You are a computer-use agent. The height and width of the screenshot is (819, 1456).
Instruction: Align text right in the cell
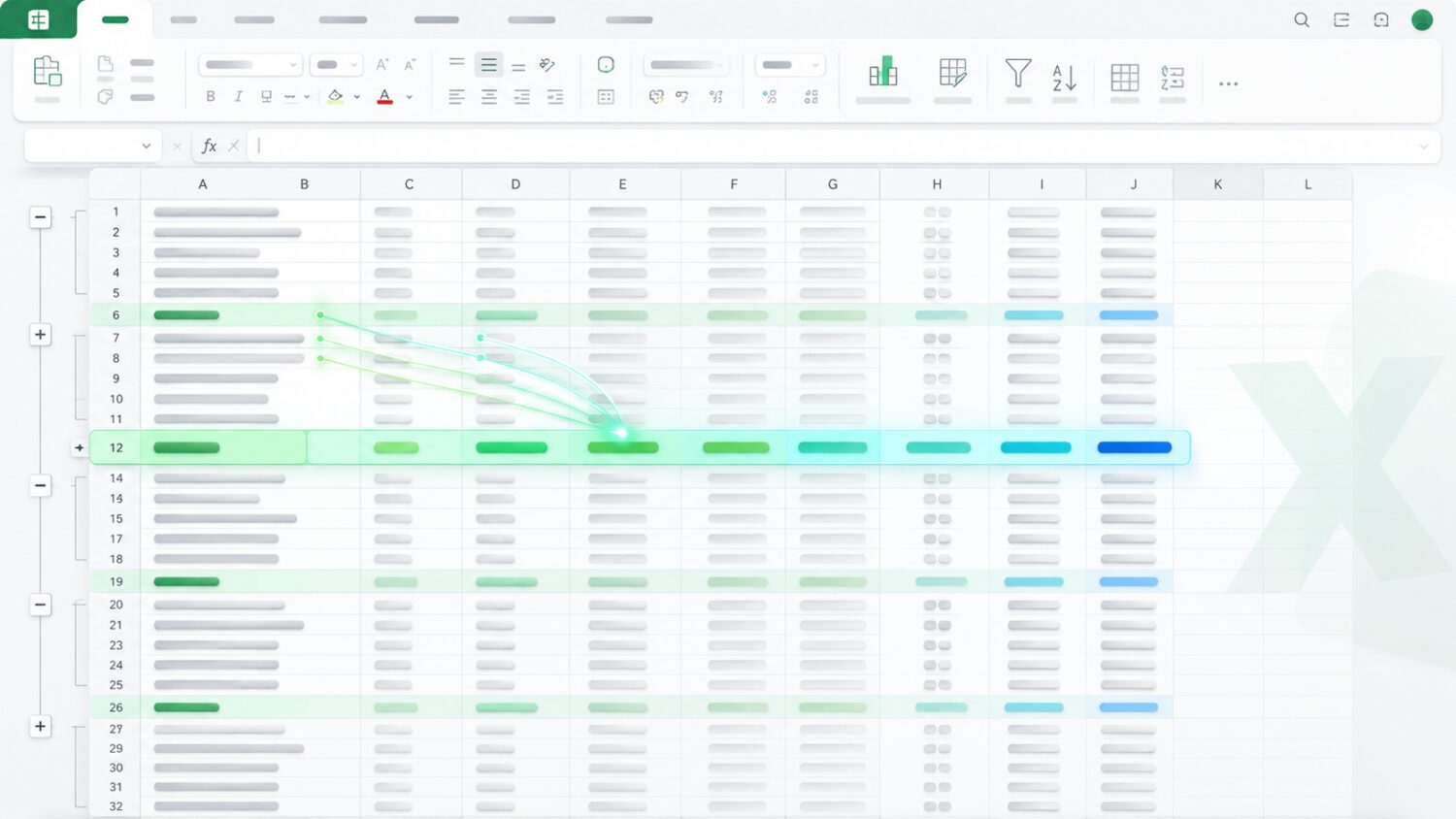[x=522, y=96]
